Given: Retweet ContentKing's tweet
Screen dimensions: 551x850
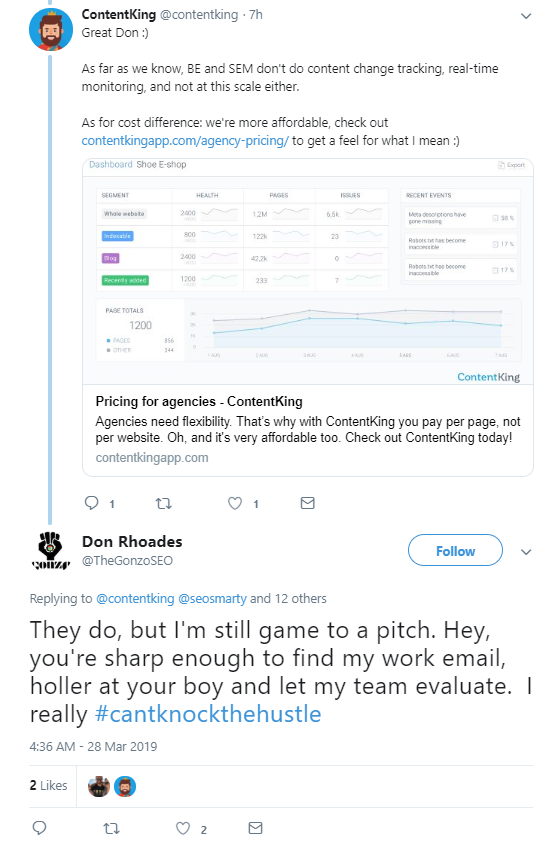Looking at the screenshot, I should (x=163, y=503).
